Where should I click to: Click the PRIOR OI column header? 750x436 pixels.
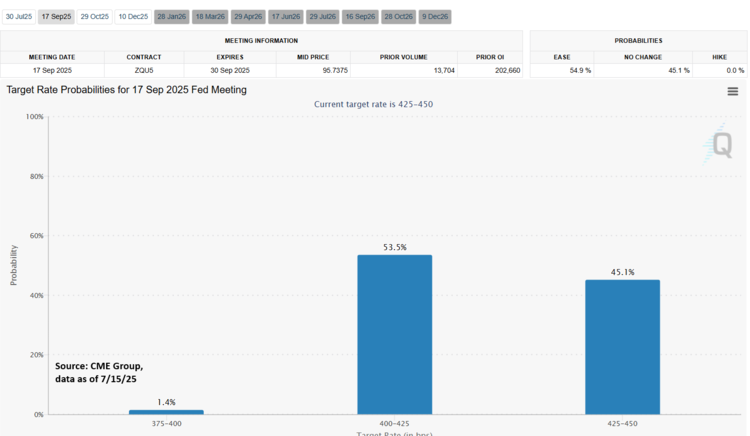pyautogui.click(x=492, y=56)
